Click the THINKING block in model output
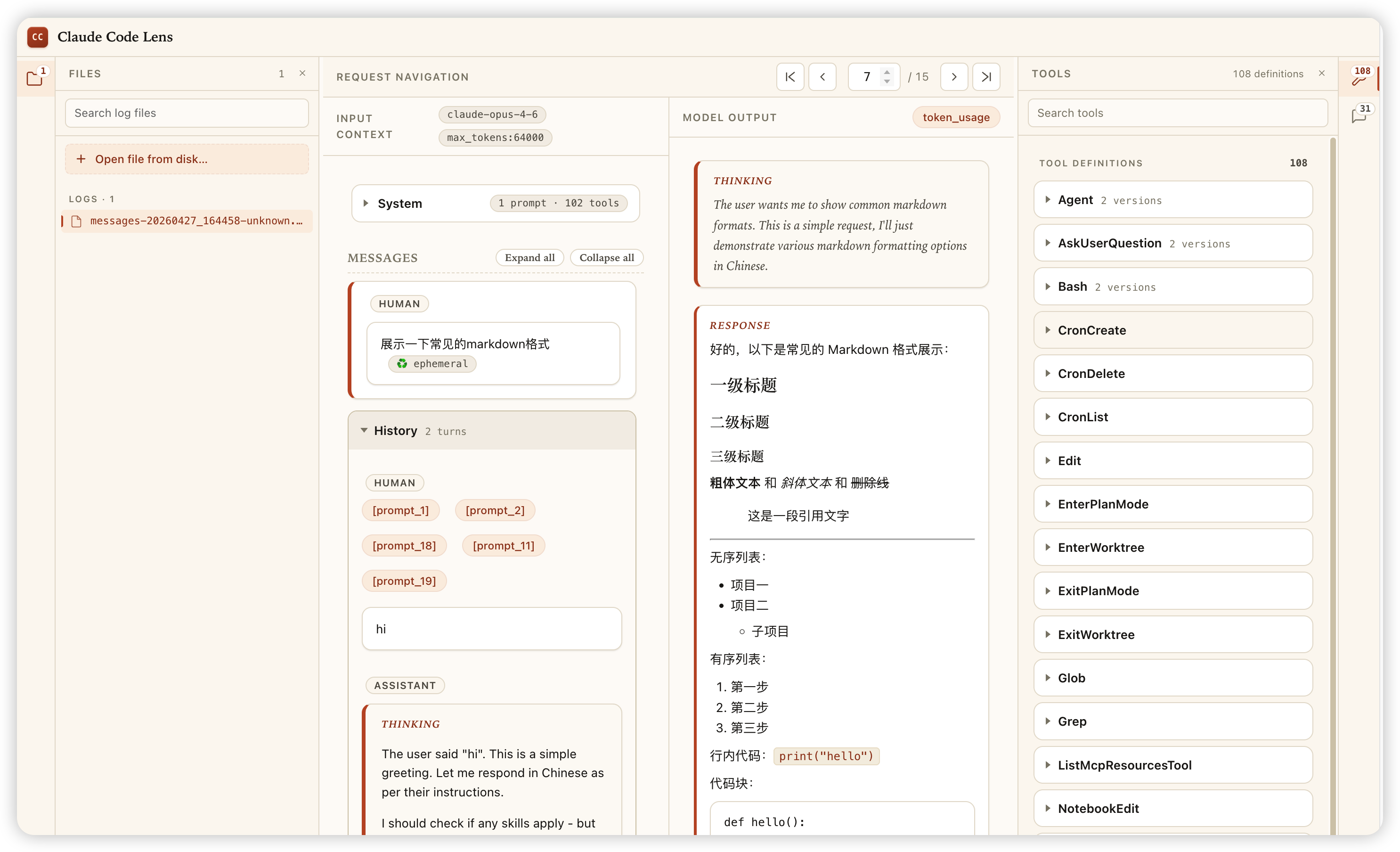Screen dimensions: 1400x852 tap(841, 224)
